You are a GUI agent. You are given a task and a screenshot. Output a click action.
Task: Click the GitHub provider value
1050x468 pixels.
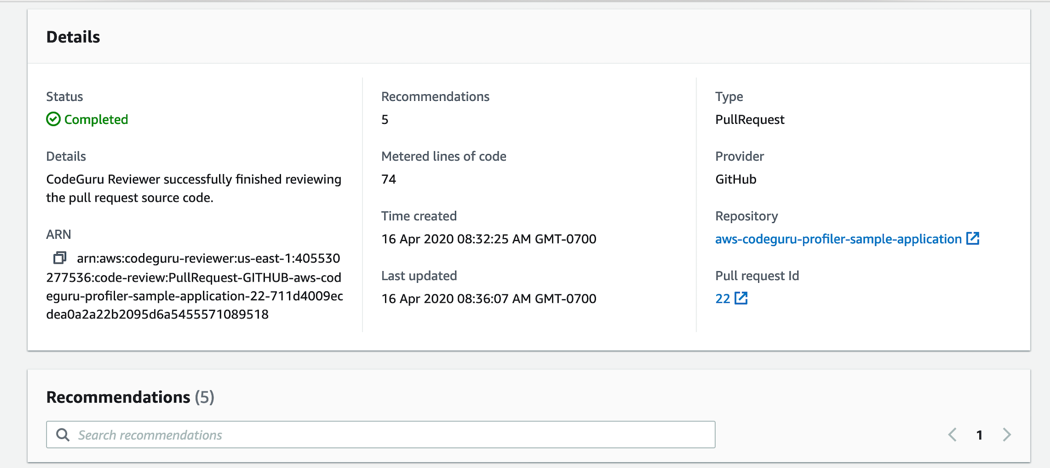point(735,179)
